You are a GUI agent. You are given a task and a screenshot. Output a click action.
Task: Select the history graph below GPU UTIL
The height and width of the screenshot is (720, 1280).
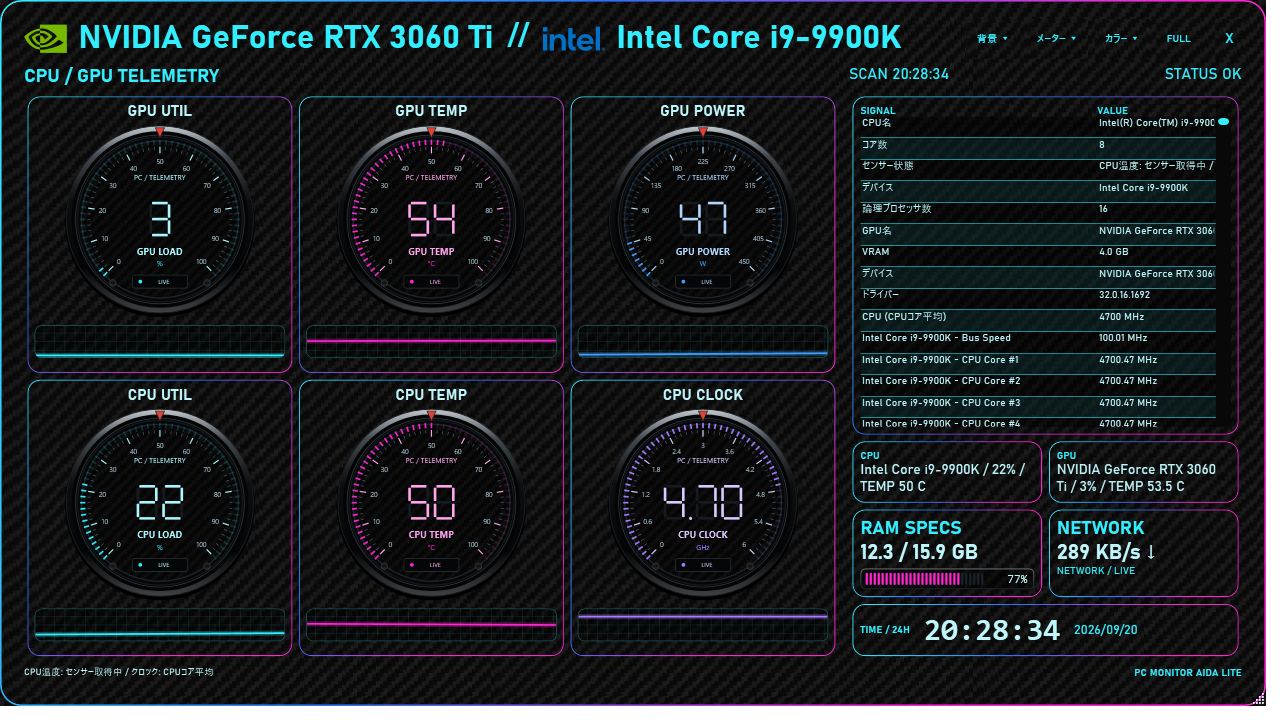coord(160,341)
